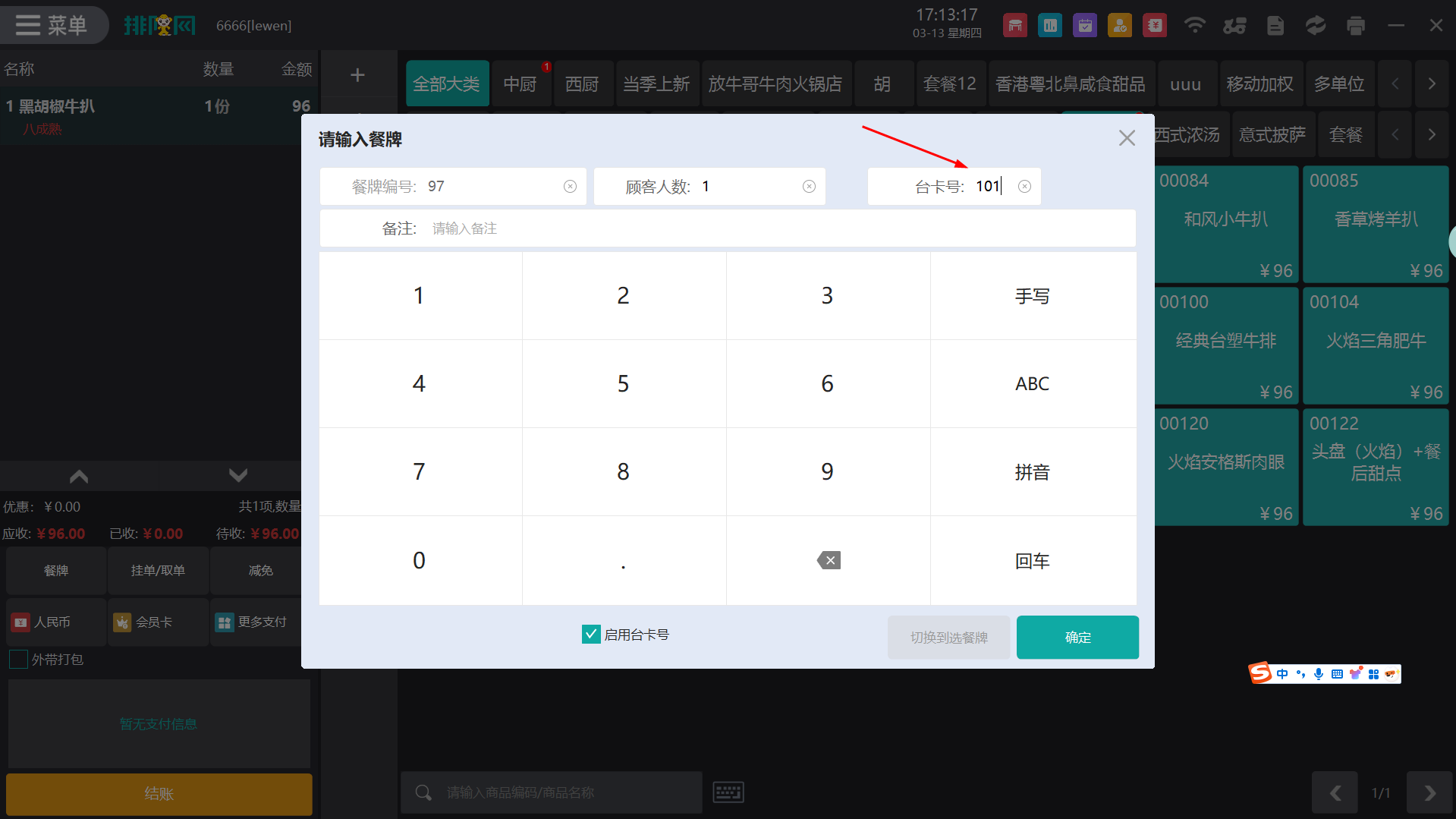Clear the 餐牌编号 field with its X icon
The width and height of the screenshot is (1456, 819).
570,187
